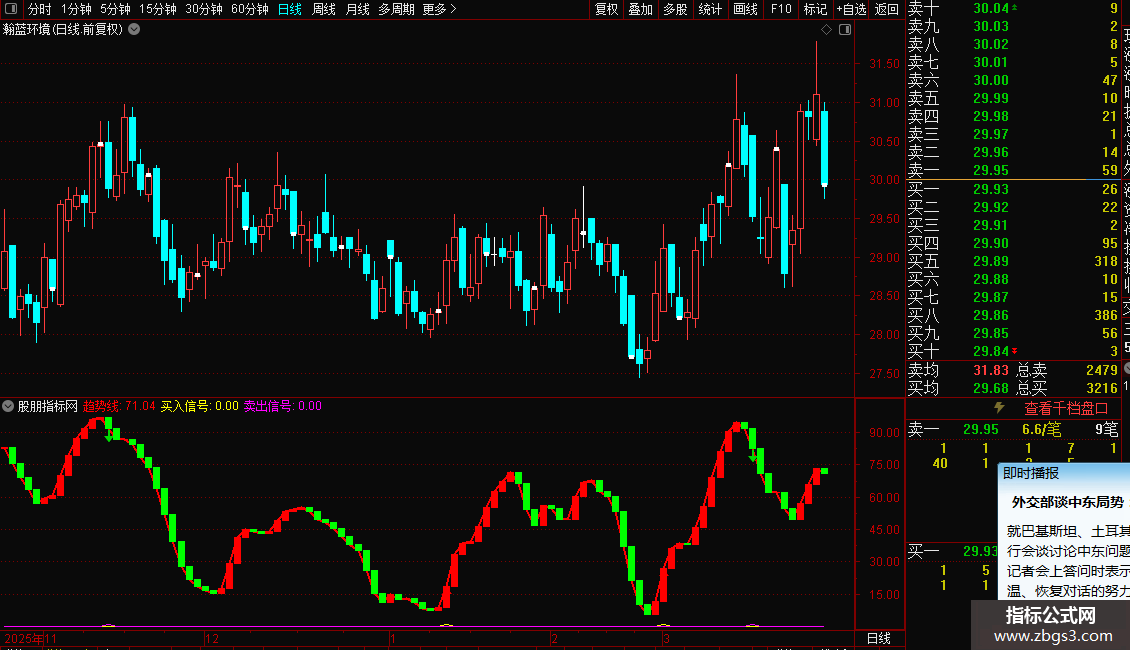Switch to the 月线 monthly chart

(357, 9)
